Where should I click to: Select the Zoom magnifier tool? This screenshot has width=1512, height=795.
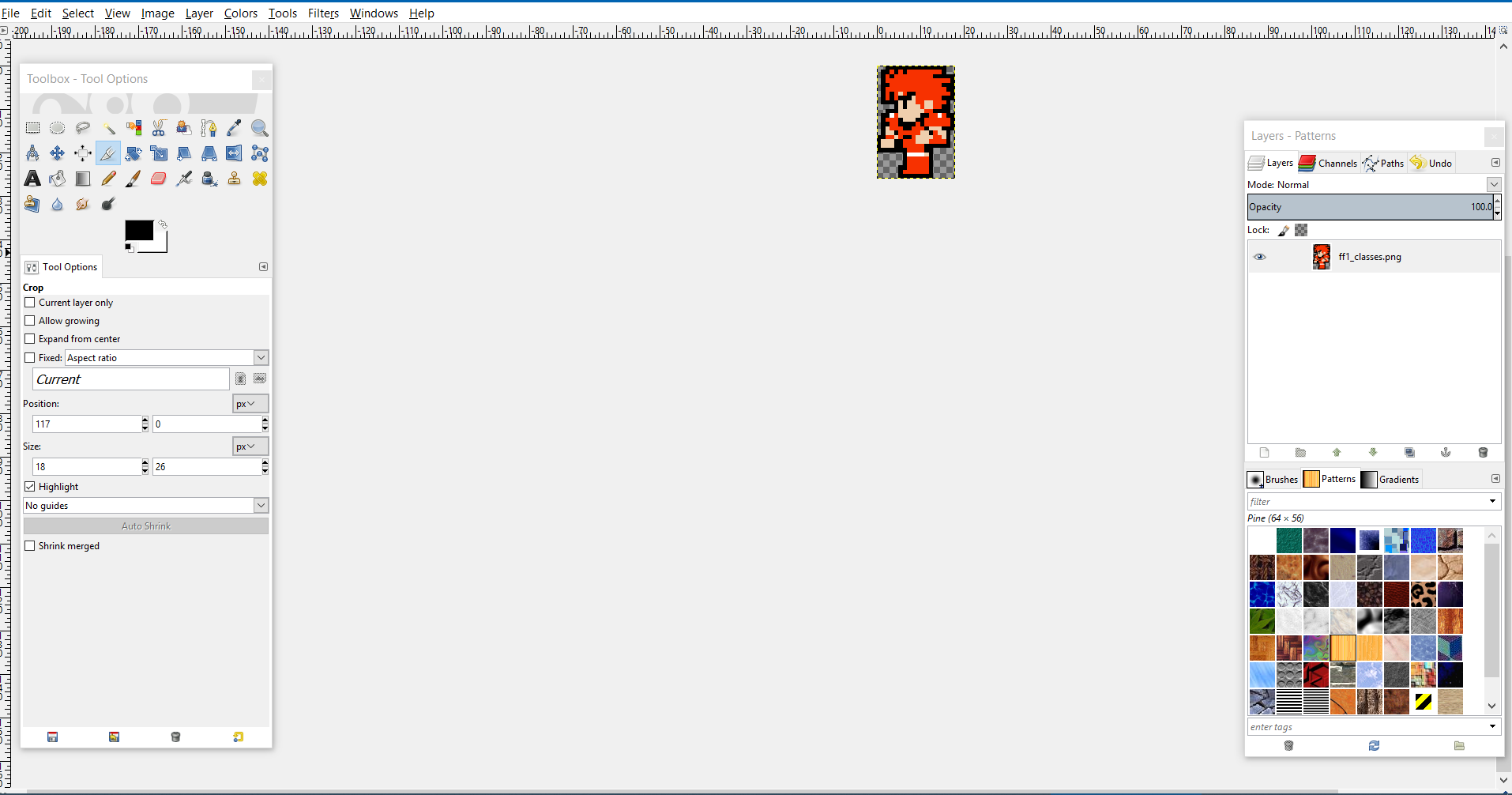[260, 128]
